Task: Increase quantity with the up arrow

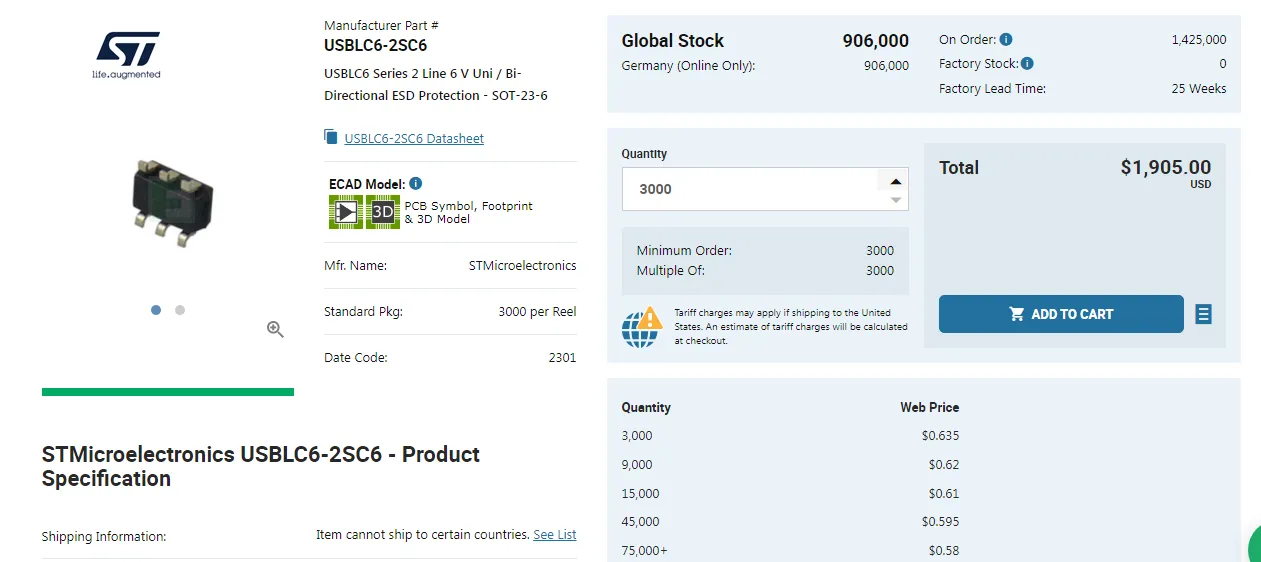Action: pyautogui.click(x=896, y=181)
